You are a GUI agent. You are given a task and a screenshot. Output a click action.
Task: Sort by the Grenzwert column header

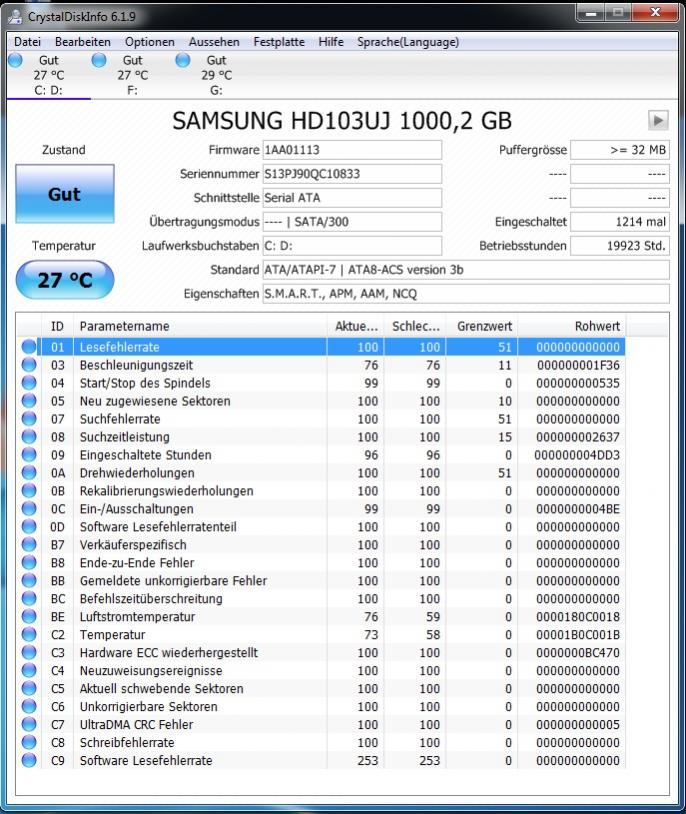tap(482, 326)
